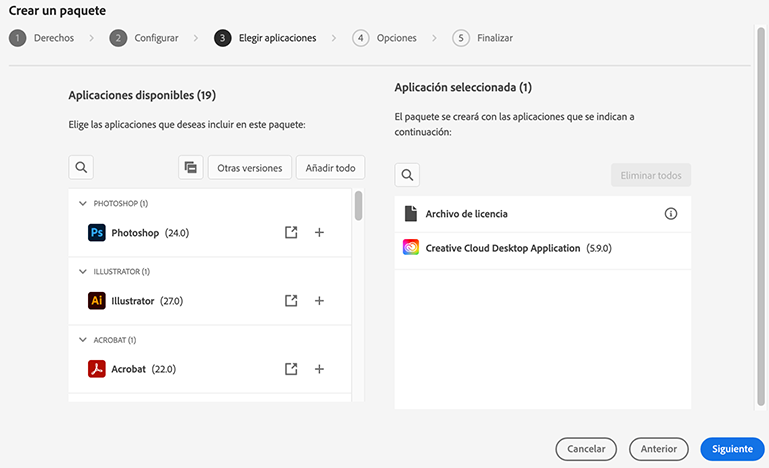Click the Acrobat external link icon
Image resolution: width=769 pixels, height=468 pixels.
click(x=291, y=369)
